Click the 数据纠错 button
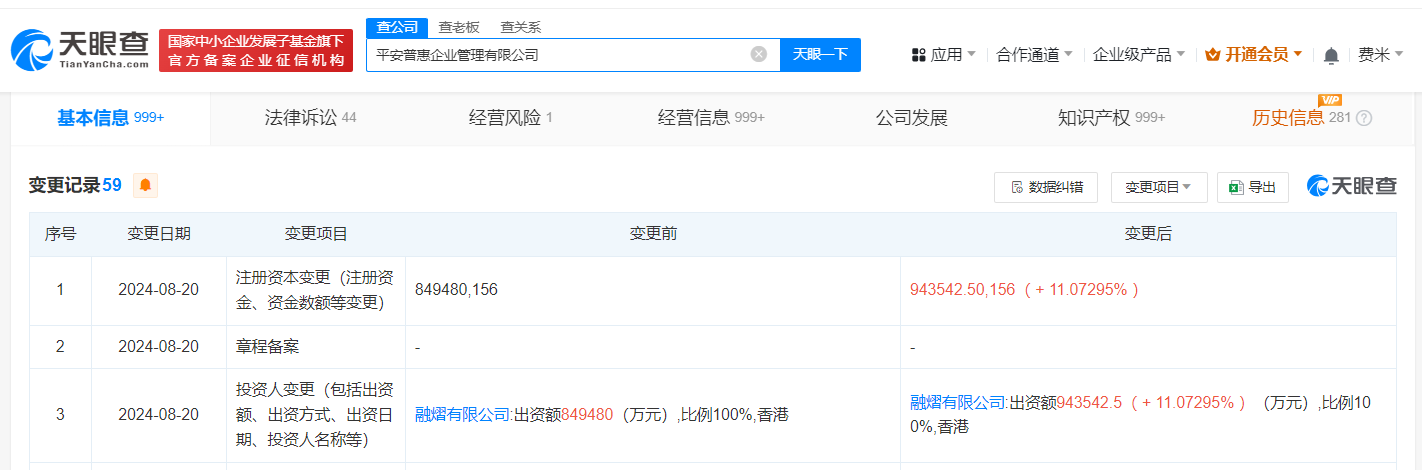The width and height of the screenshot is (1422, 470). tap(1046, 187)
